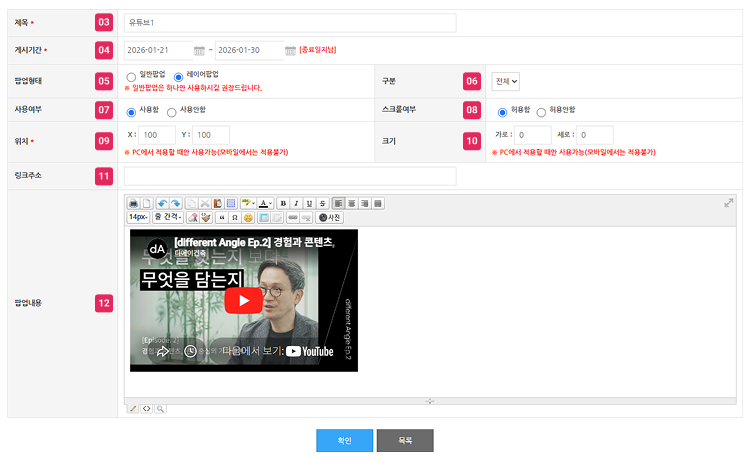Click the insert table icon

point(264,218)
